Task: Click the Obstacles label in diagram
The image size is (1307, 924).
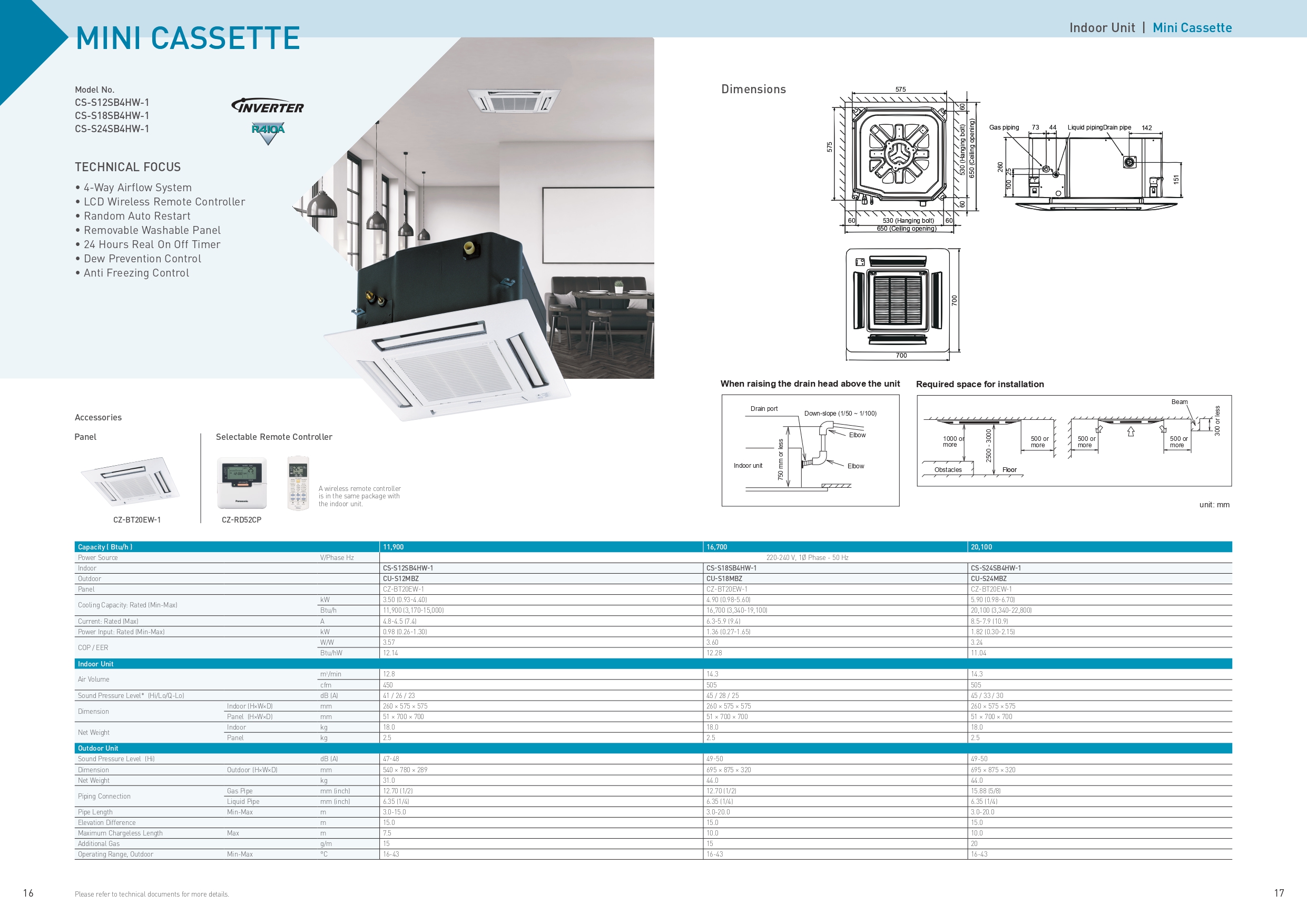Action: click(x=948, y=470)
